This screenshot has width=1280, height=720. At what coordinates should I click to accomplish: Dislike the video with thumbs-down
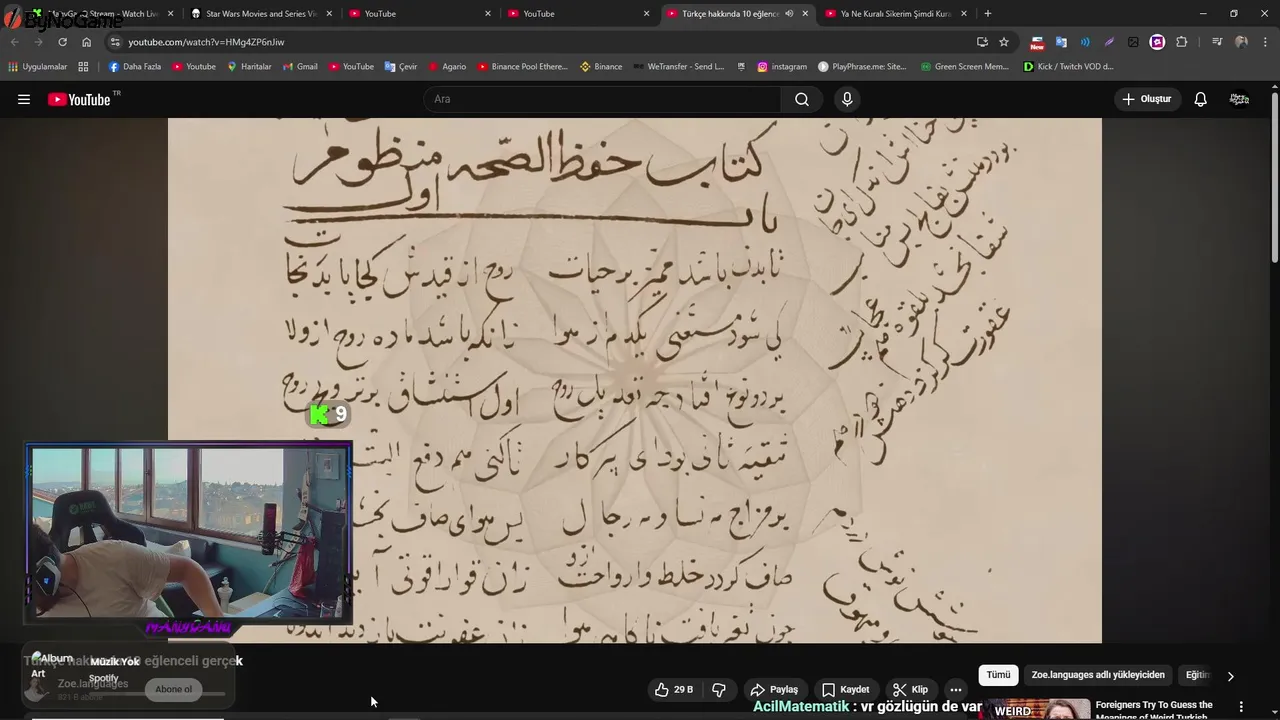[x=718, y=689]
